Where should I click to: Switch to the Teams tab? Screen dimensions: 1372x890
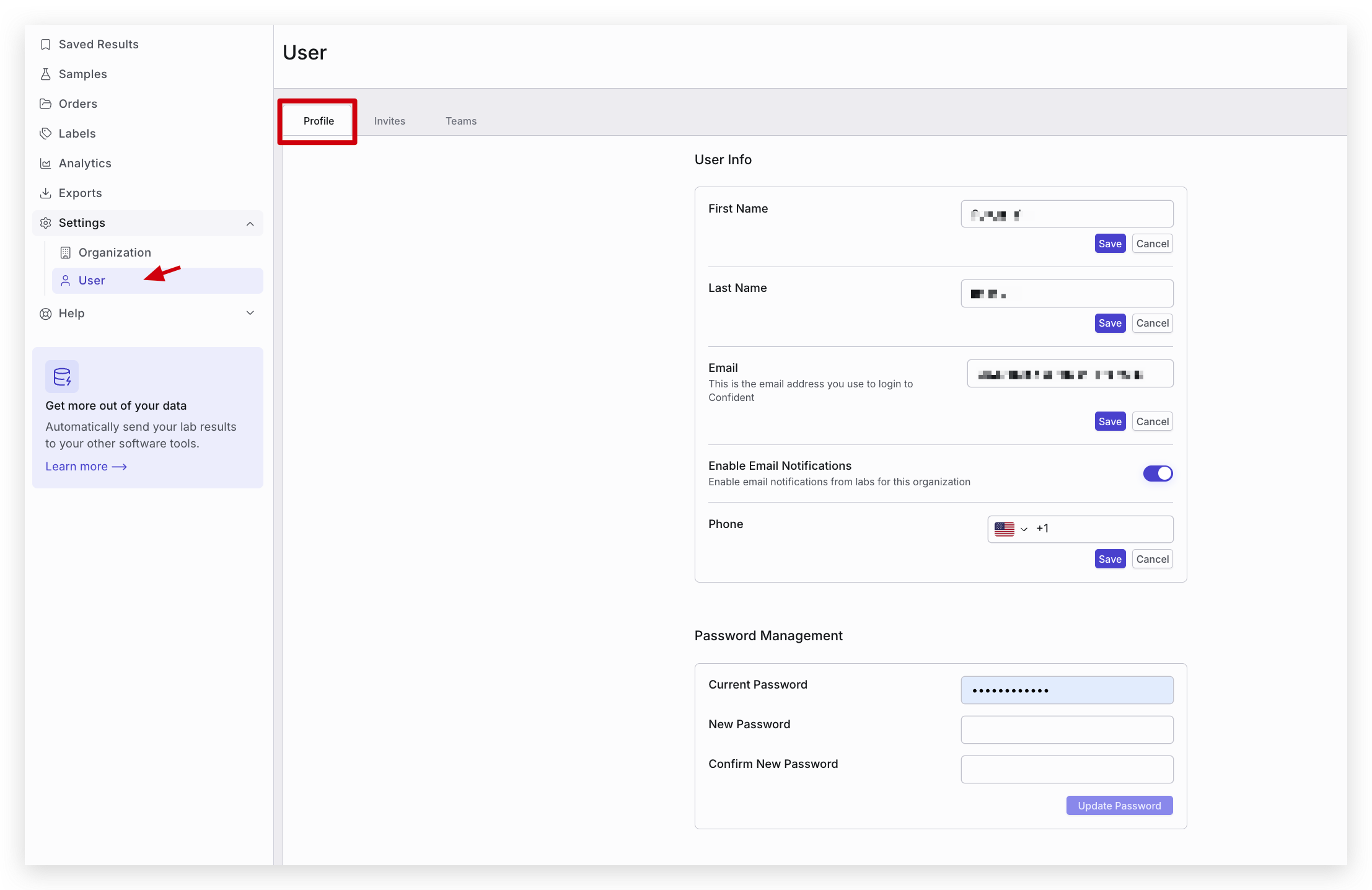tap(460, 121)
